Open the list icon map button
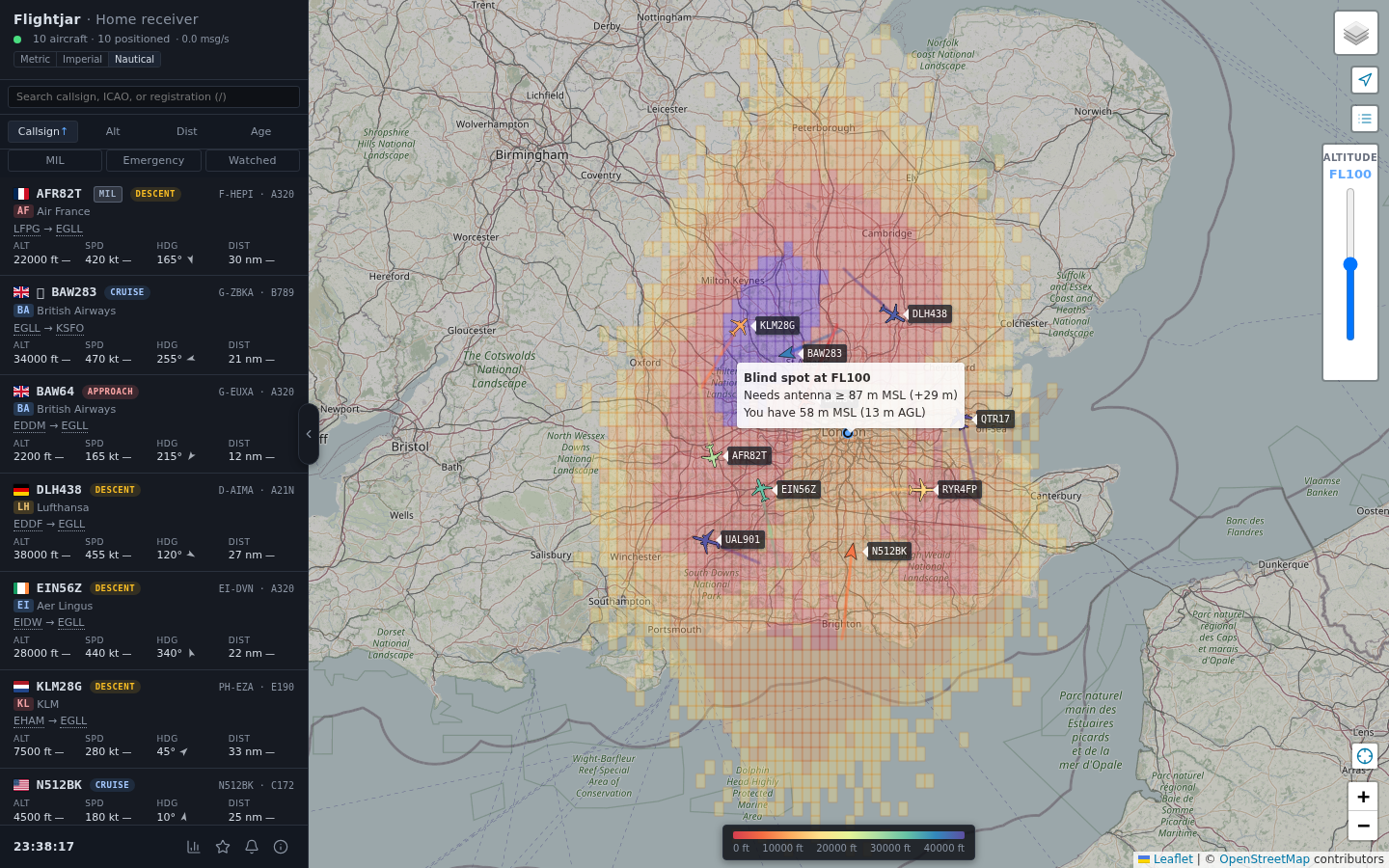Screen dimensions: 1389x868 pos(1364,119)
